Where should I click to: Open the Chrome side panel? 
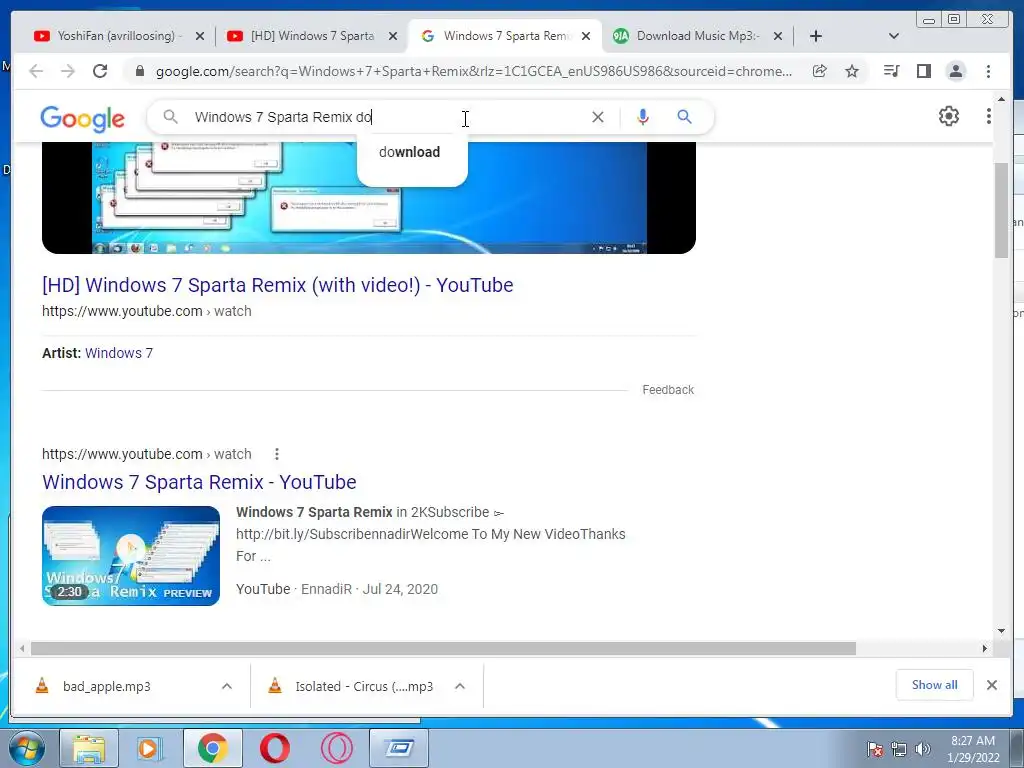[923, 71]
